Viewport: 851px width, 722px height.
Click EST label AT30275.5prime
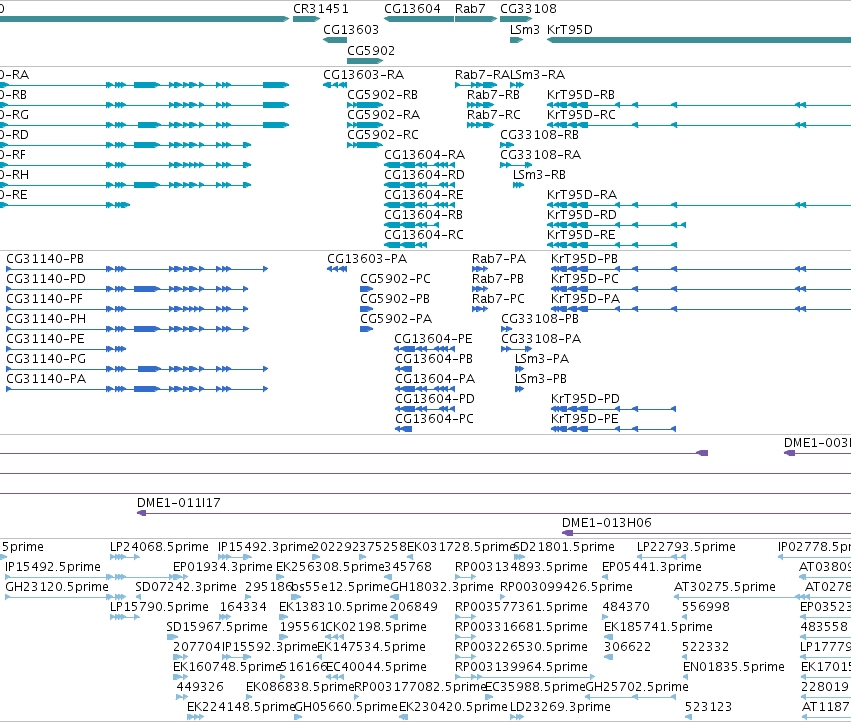tap(725, 587)
